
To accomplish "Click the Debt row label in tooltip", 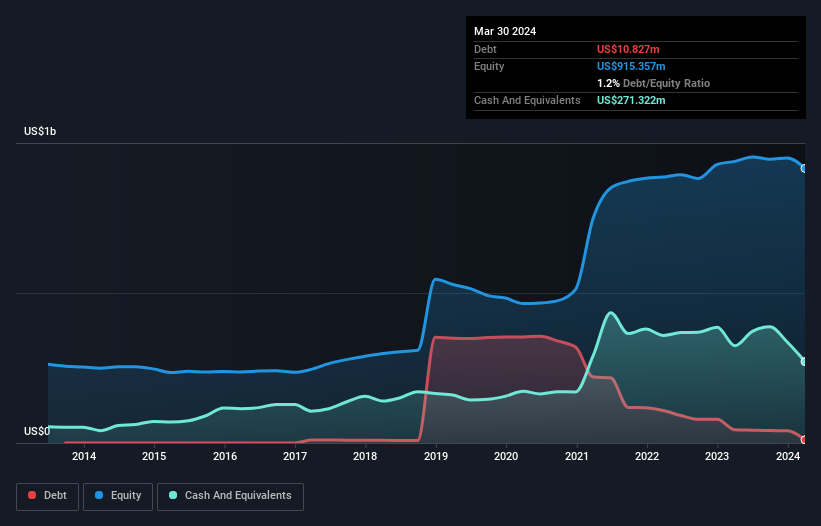I will click(x=485, y=49).
